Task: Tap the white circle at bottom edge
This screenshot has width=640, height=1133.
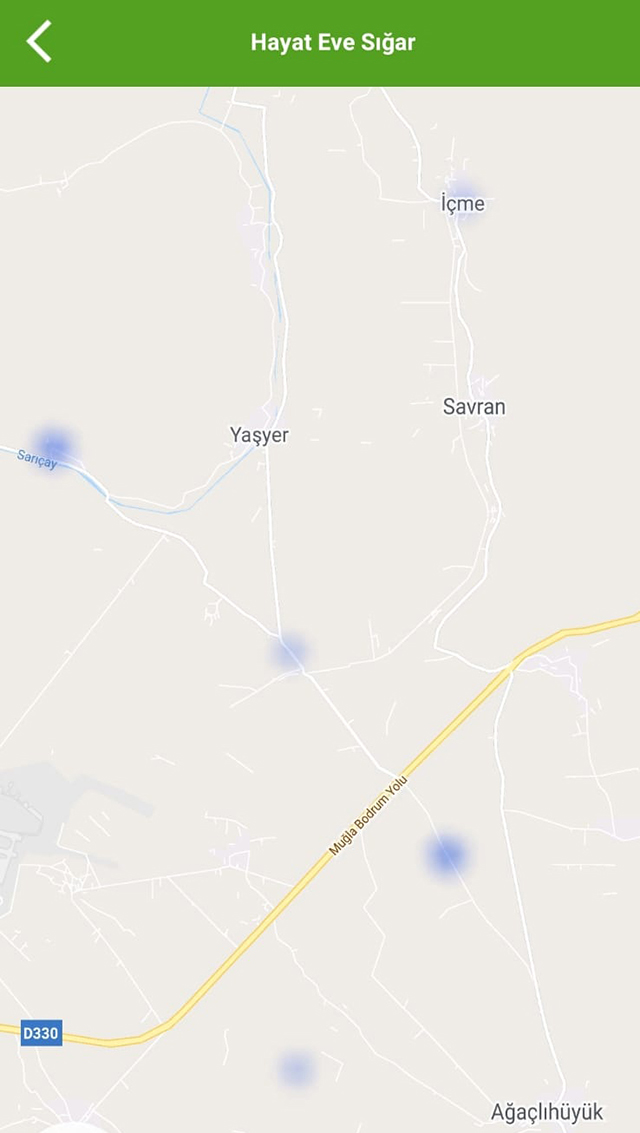Action: 74,1129
